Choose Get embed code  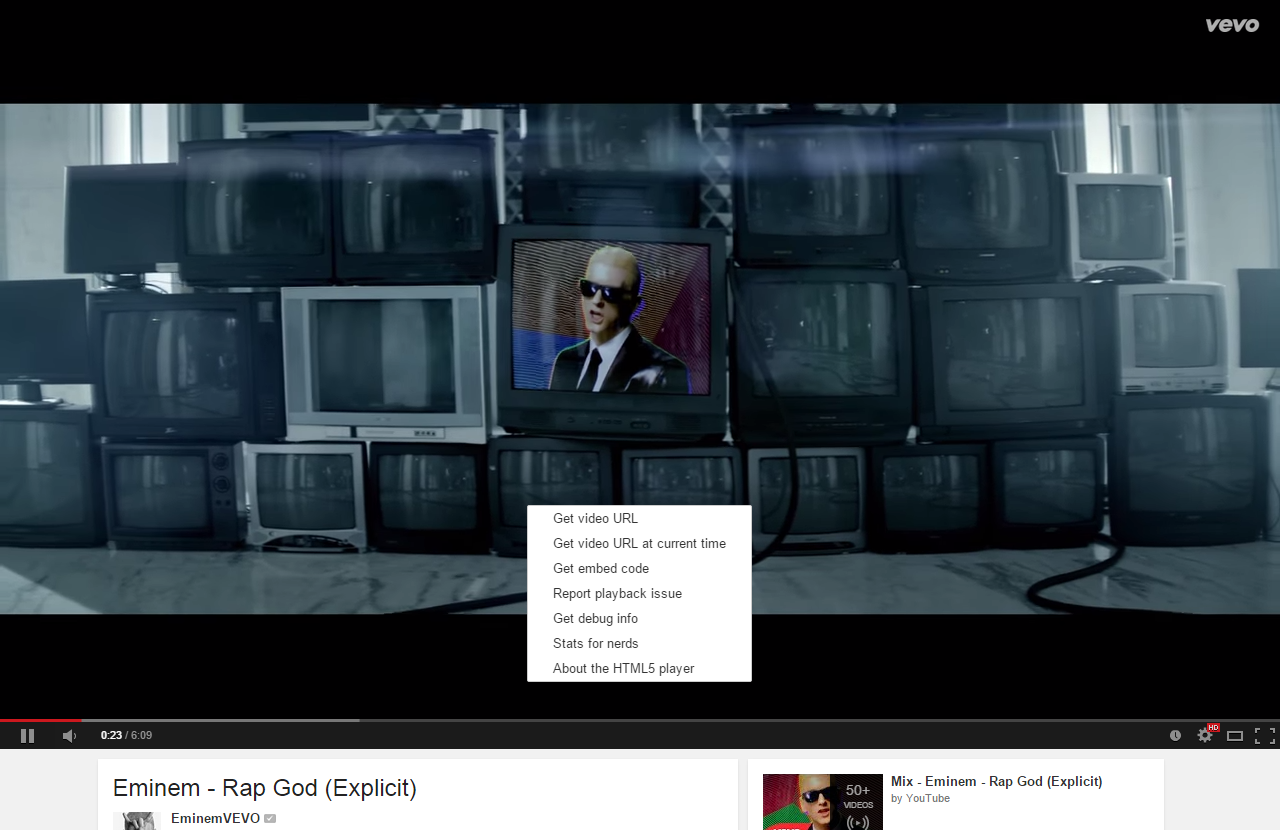point(640,568)
